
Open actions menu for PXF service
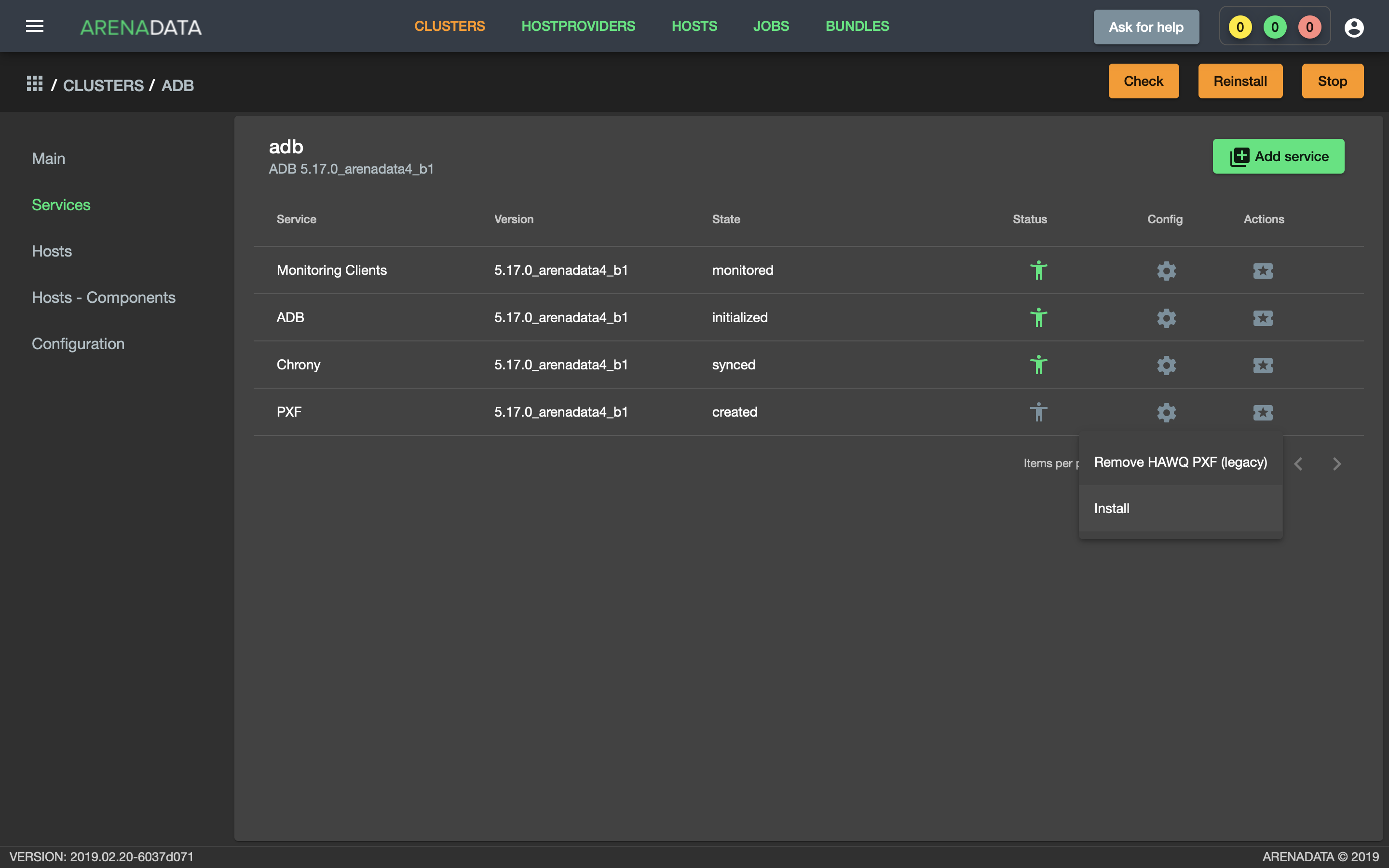(1263, 412)
